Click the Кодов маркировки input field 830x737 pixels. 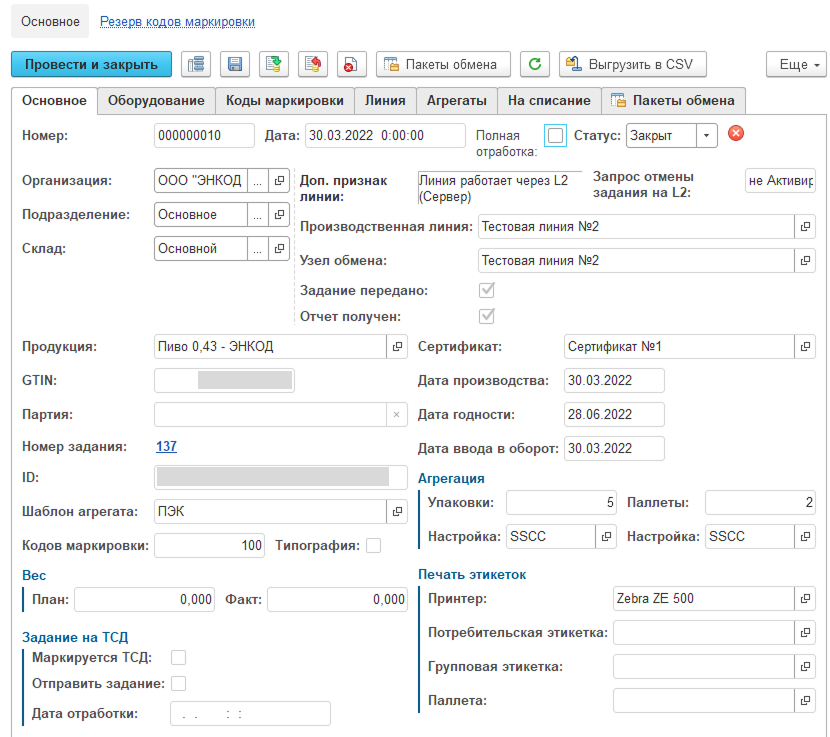coord(210,545)
